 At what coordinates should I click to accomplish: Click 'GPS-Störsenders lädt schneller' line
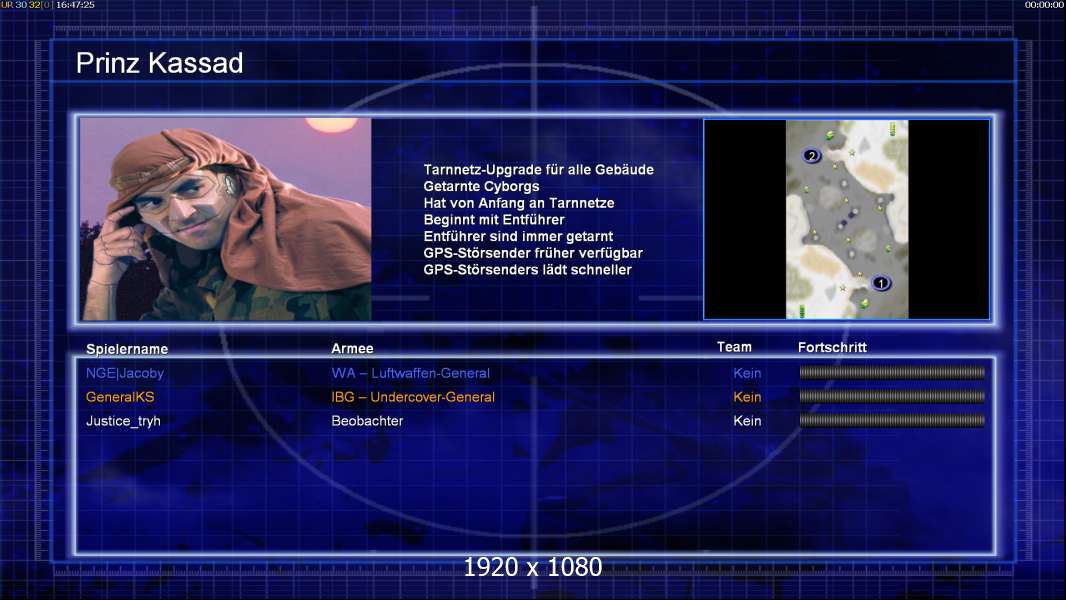click(x=528, y=270)
